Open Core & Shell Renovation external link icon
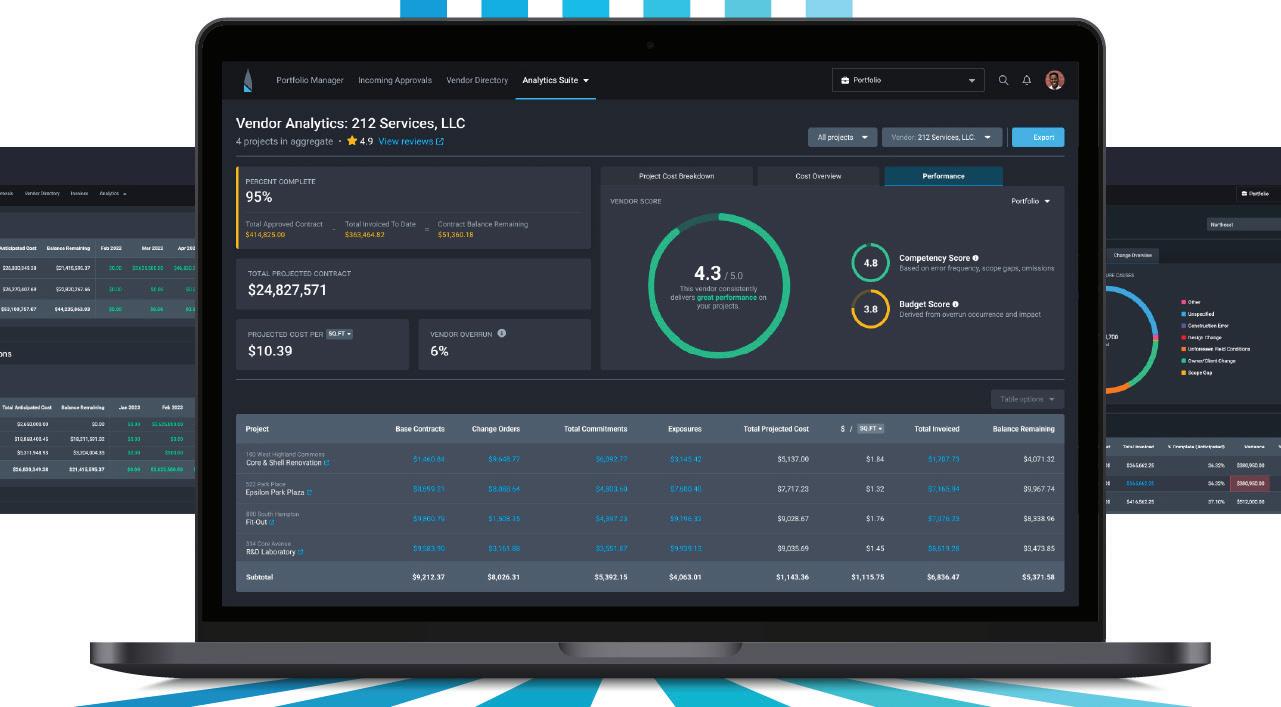The height and width of the screenshot is (707, 1281). [x=327, y=463]
